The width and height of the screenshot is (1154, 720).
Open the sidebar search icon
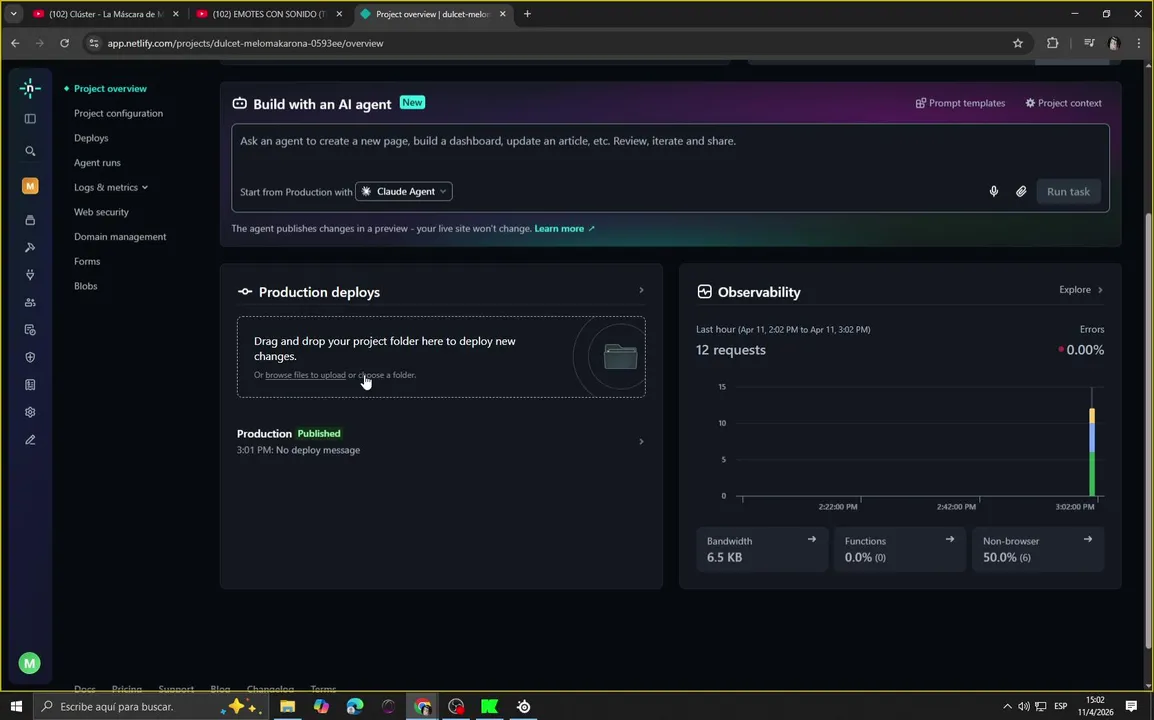pyautogui.click(x=30, y=151)
